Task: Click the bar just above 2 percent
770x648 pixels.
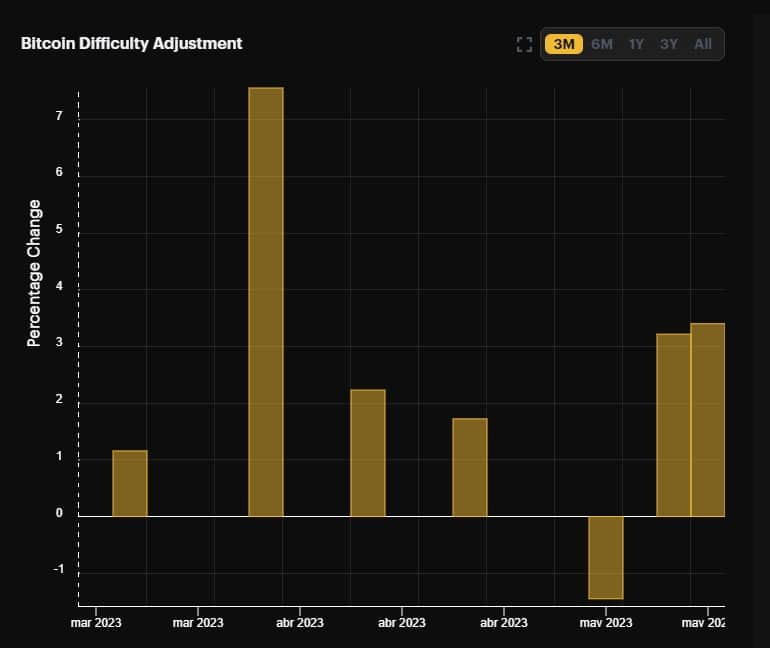Action: coord(368,453)
